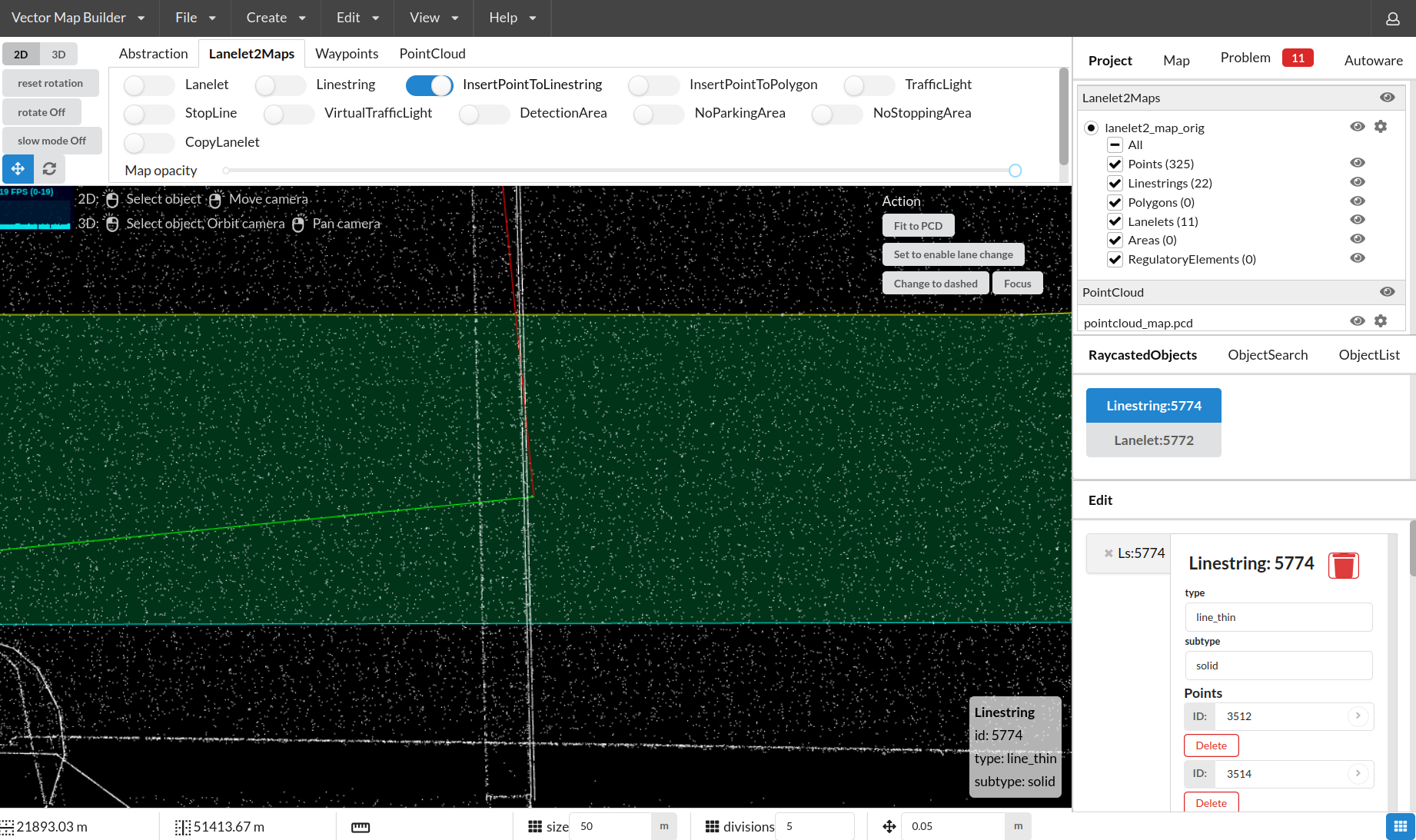
Task: Open settings gear for lanelet2_map_orig
Action: click(1381, 126)
